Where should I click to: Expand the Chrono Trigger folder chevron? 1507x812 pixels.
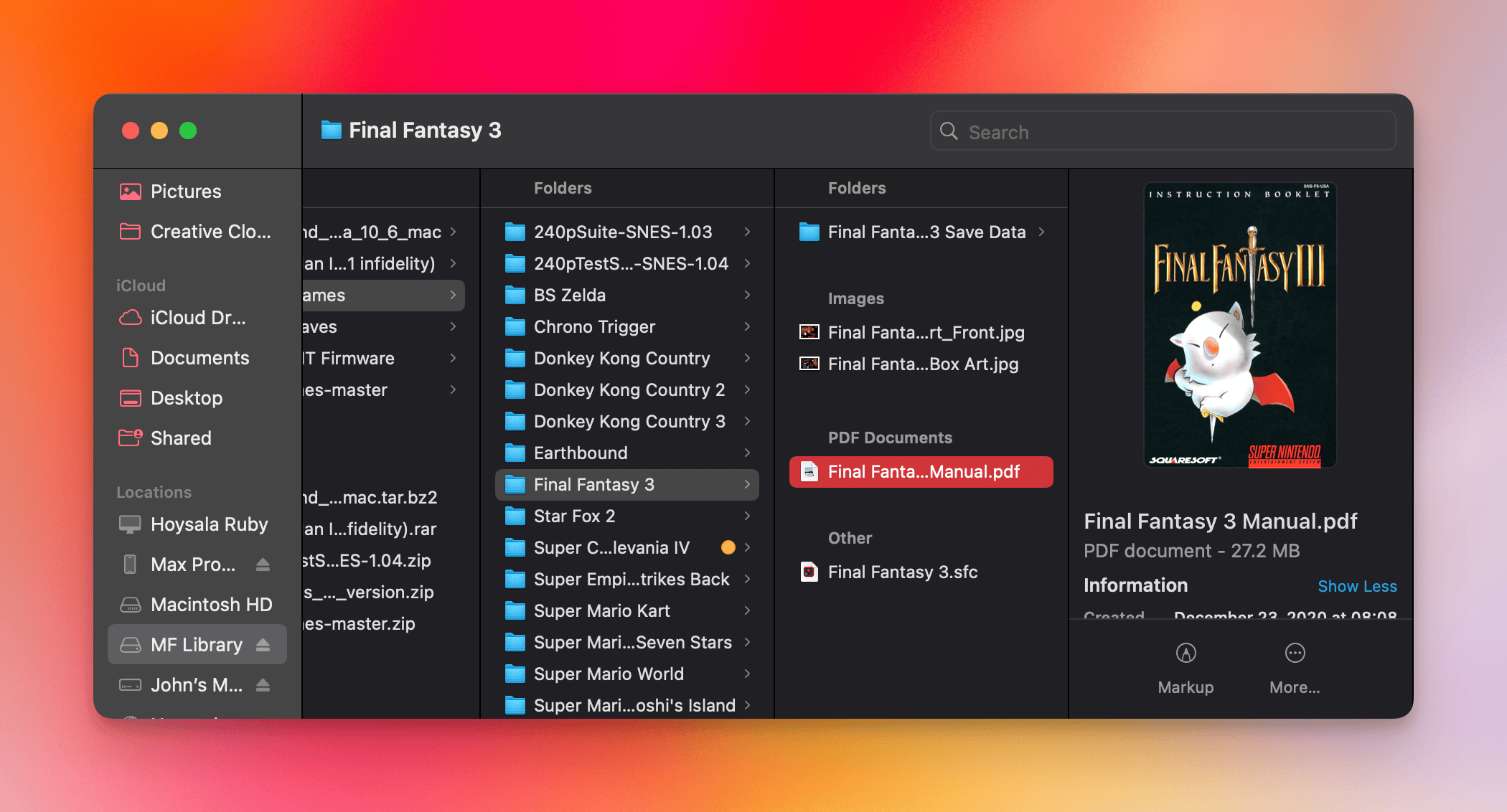click(x=747, y=326)
